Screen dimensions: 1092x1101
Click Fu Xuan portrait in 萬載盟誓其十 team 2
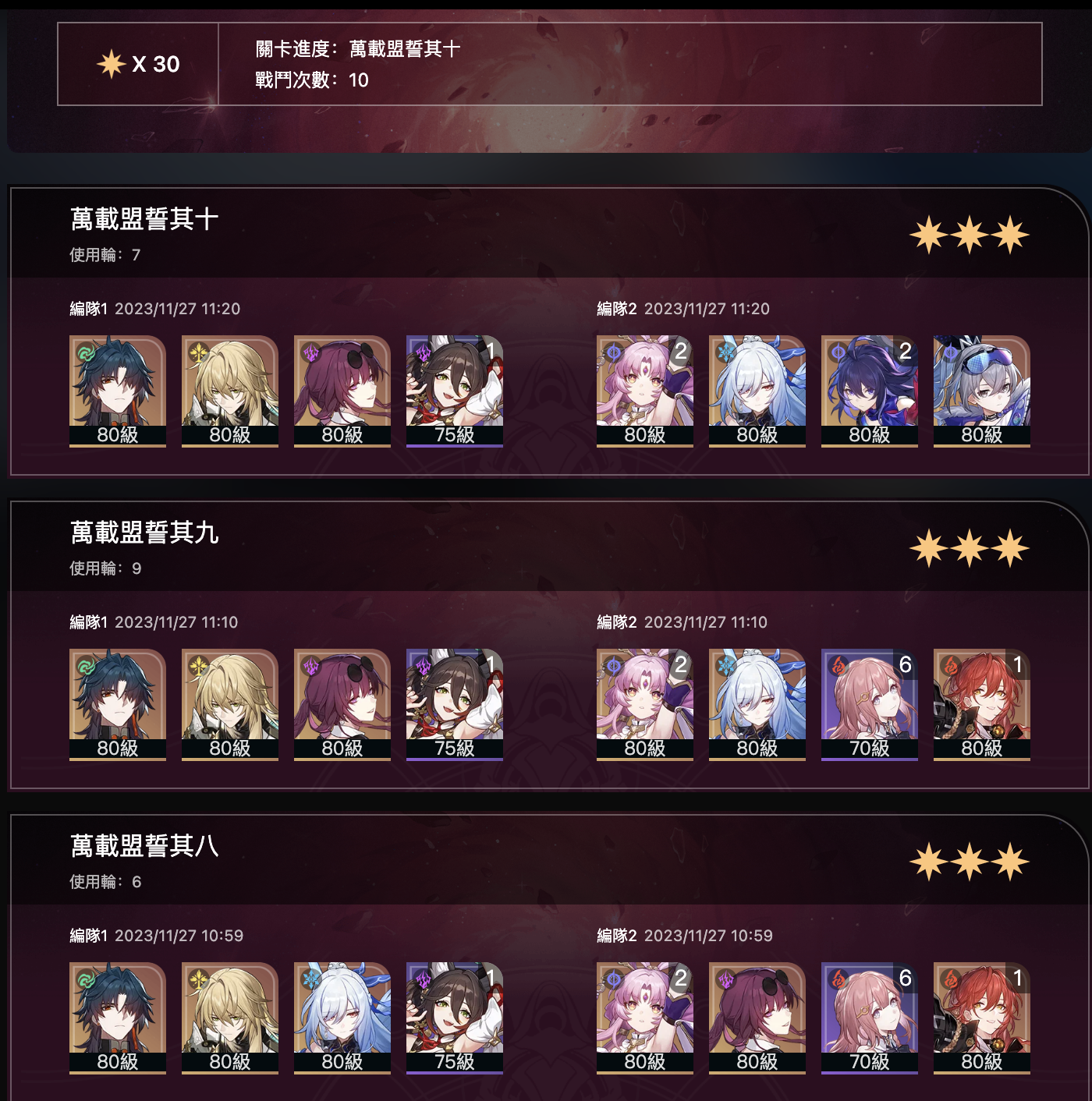645,391
